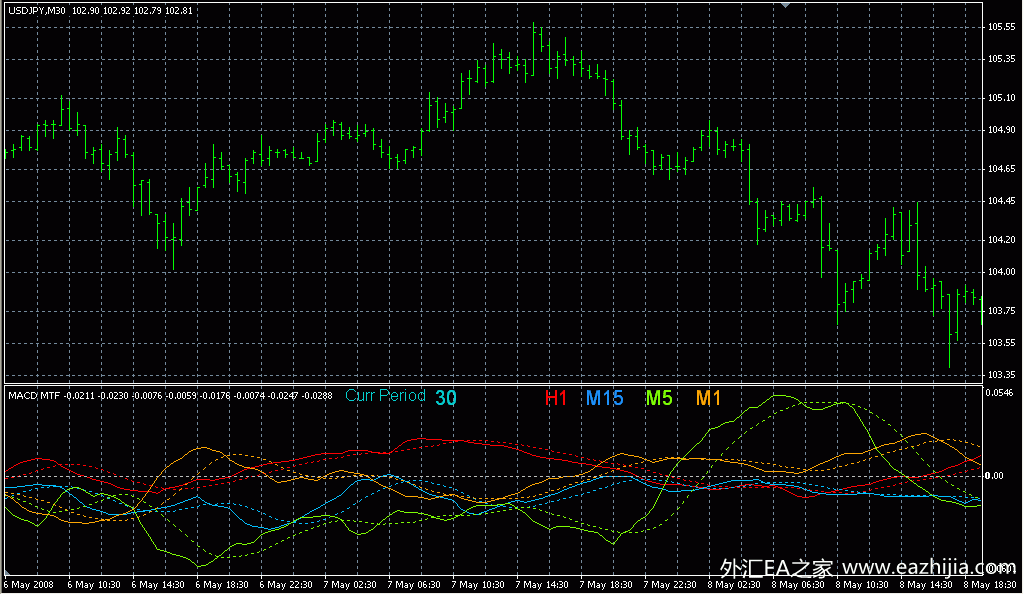The image size is (1024, 594).
Task: Click the 6 May 18:30 time label
Action: pos(221,584)
